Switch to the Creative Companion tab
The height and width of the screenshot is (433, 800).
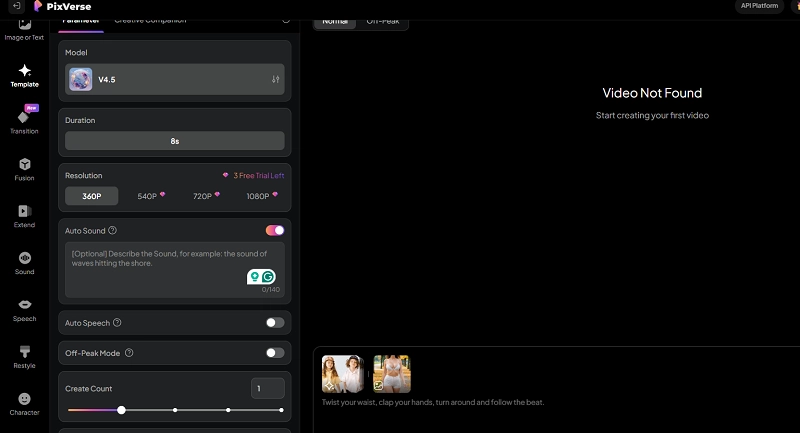click(151, 22)
